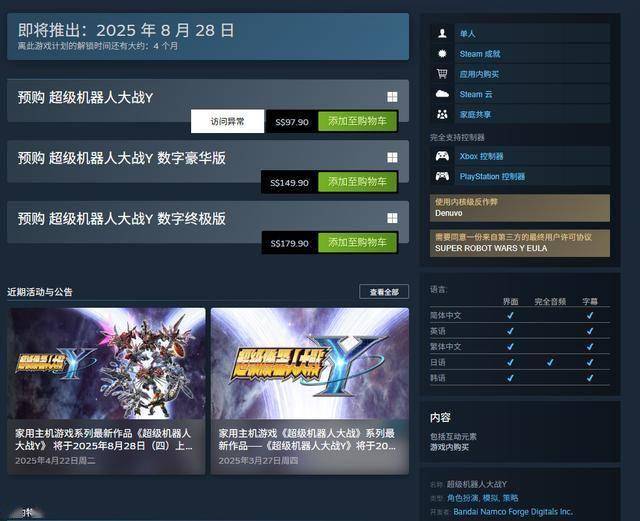Open the SUPER ROBOT WARS Y EULA notice

click(x=520, y=243)
